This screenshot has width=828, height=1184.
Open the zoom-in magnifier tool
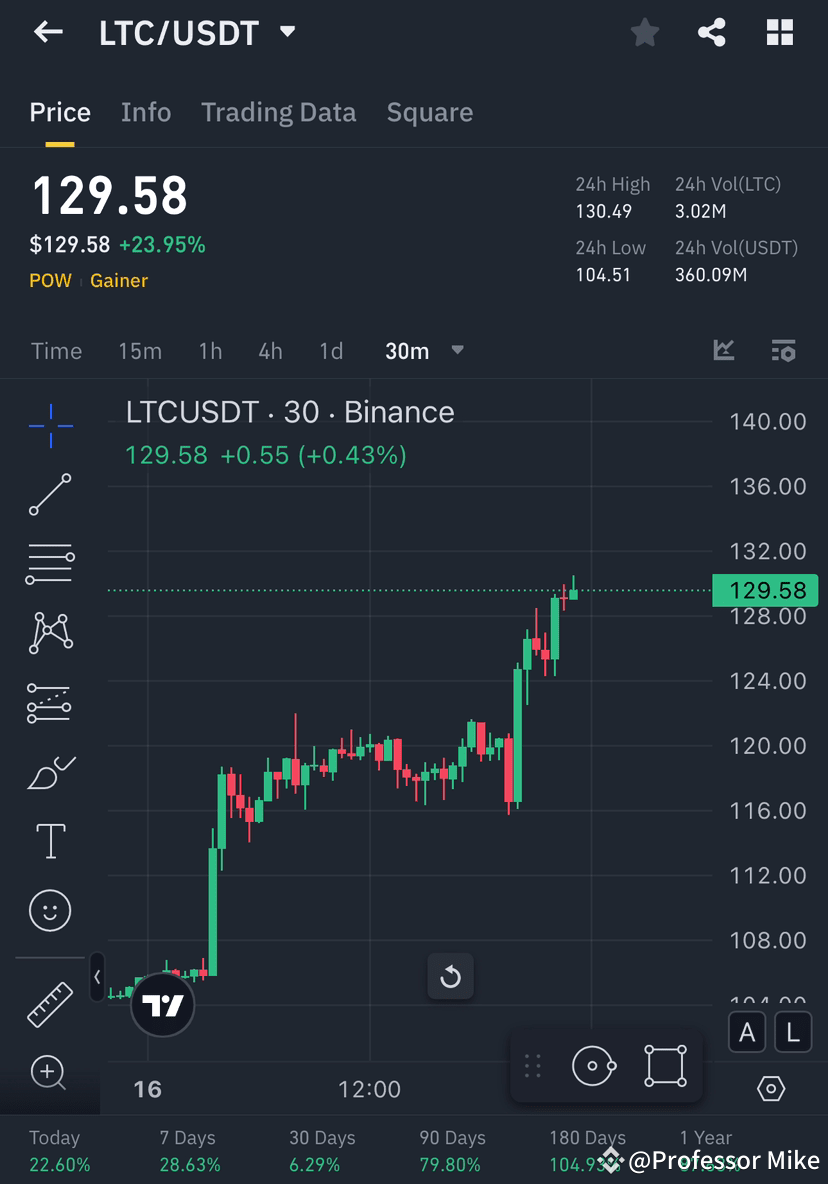point(50,1073)
